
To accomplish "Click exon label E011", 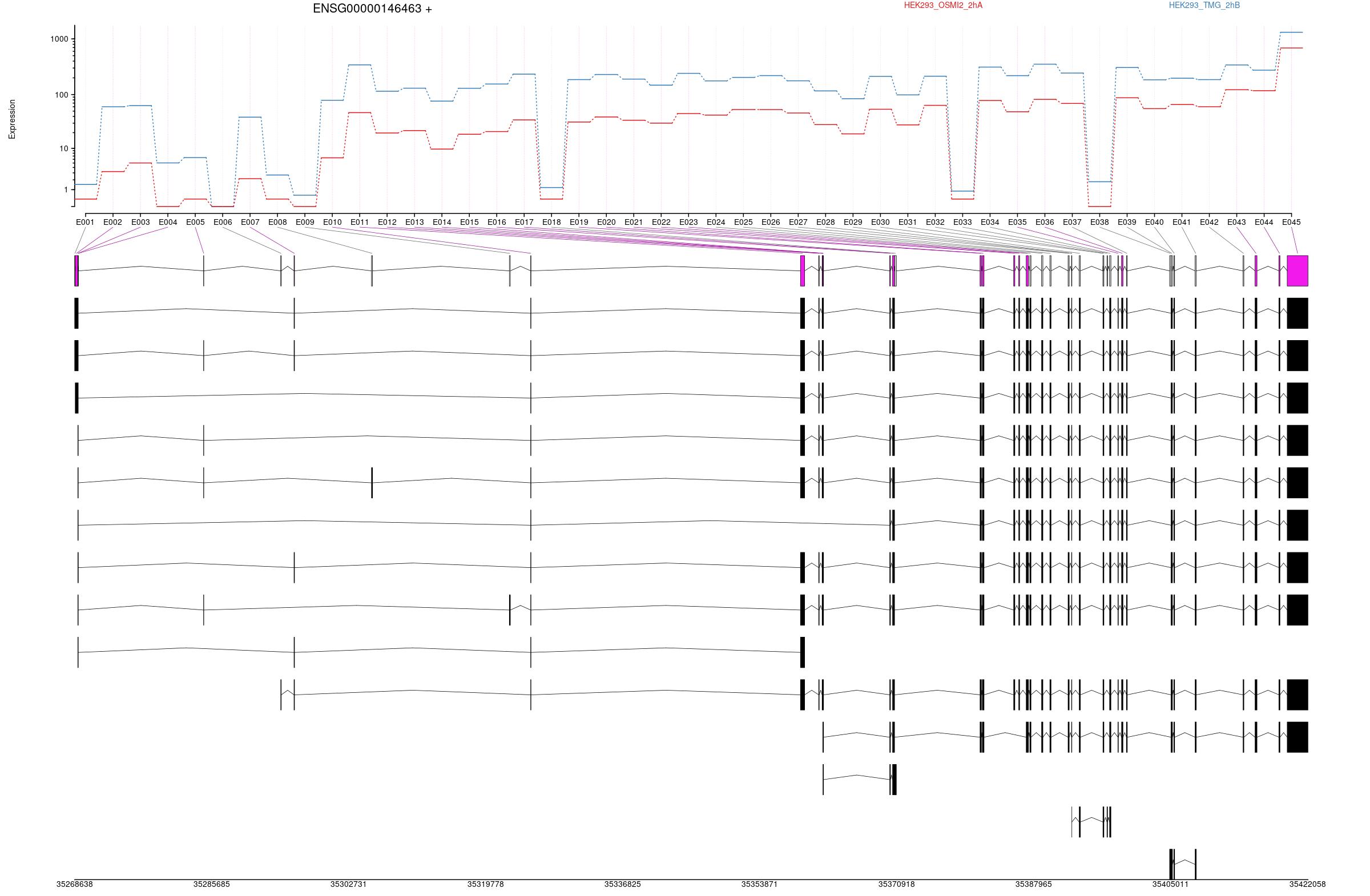I will click(360, 222).
